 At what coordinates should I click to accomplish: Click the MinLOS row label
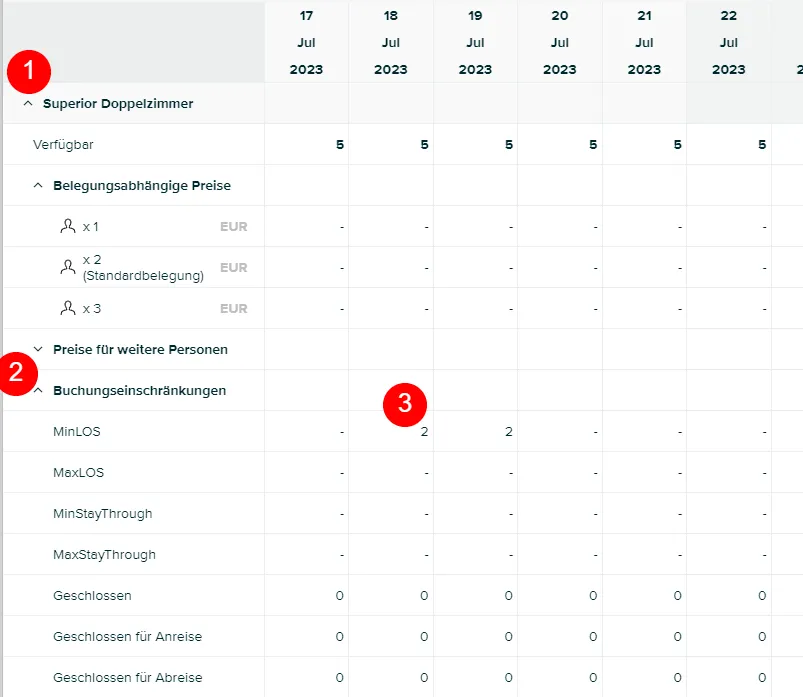77,432
